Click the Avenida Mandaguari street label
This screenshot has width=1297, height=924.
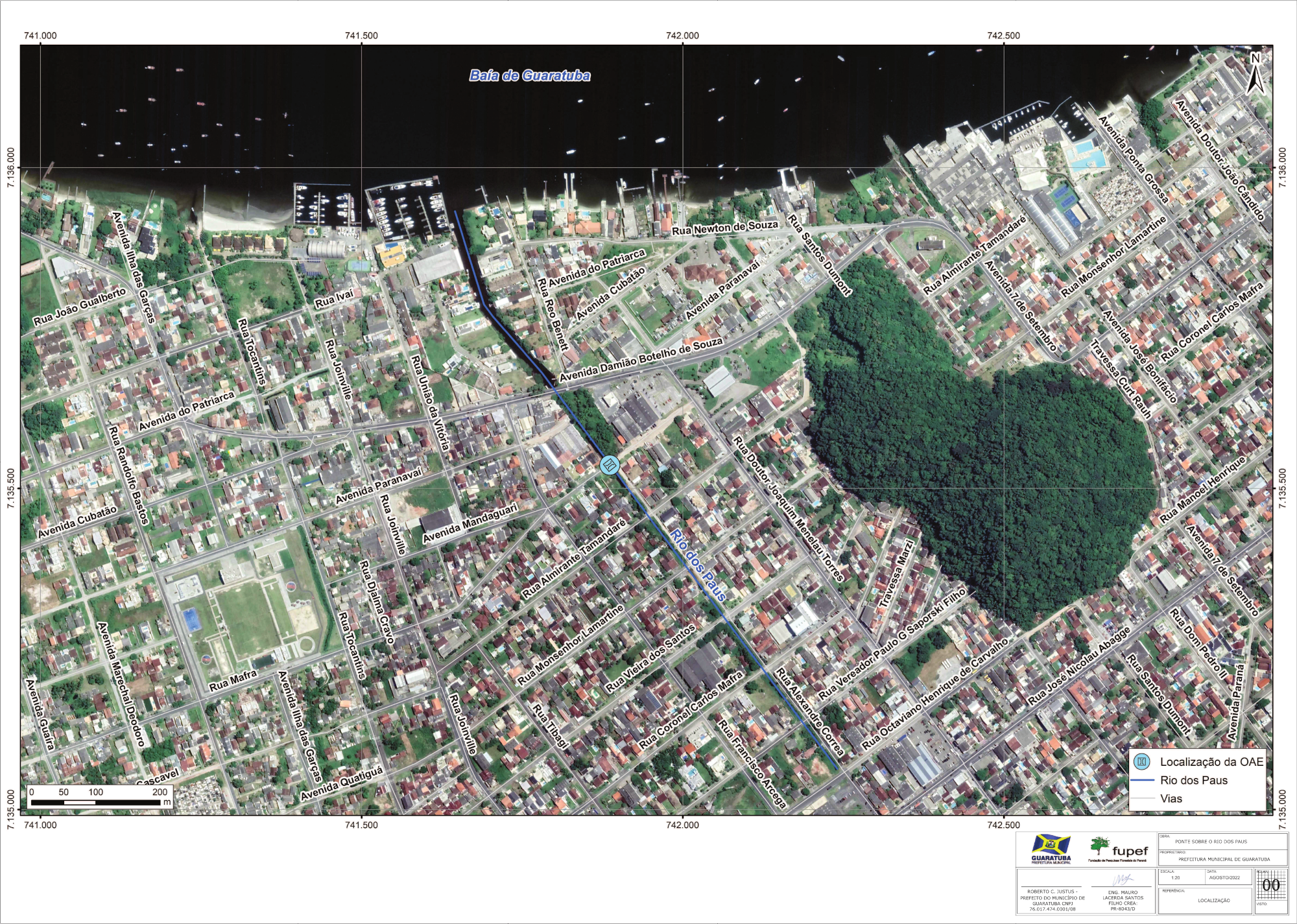coord(470,524)
